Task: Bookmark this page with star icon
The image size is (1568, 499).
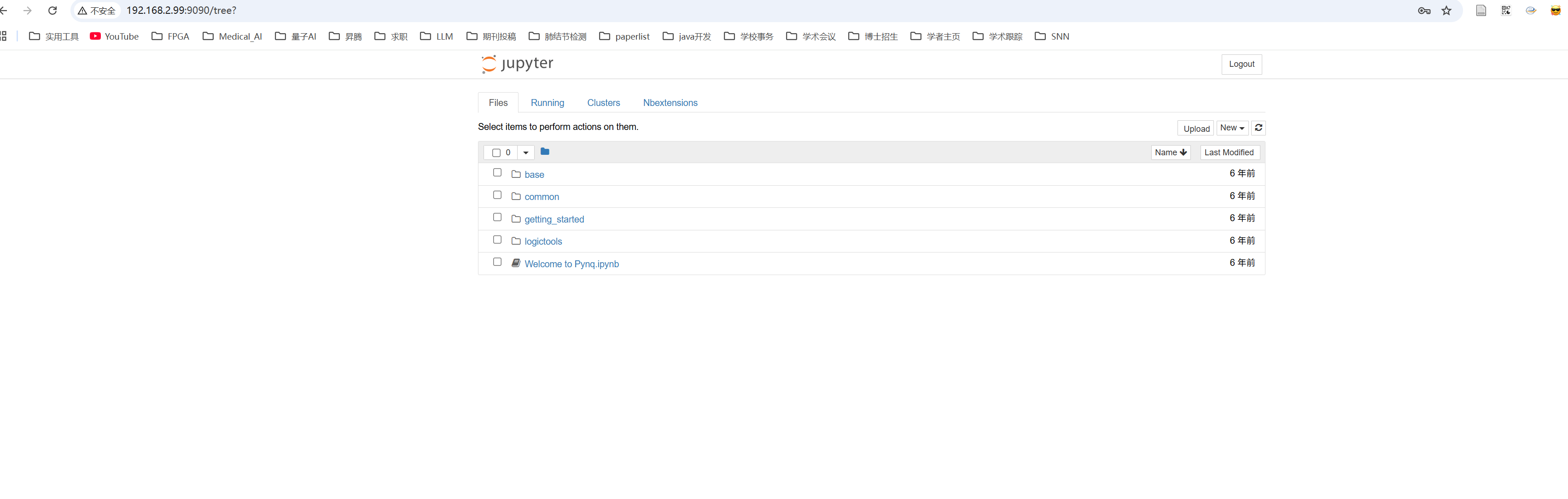Action: click(1446, 10)
